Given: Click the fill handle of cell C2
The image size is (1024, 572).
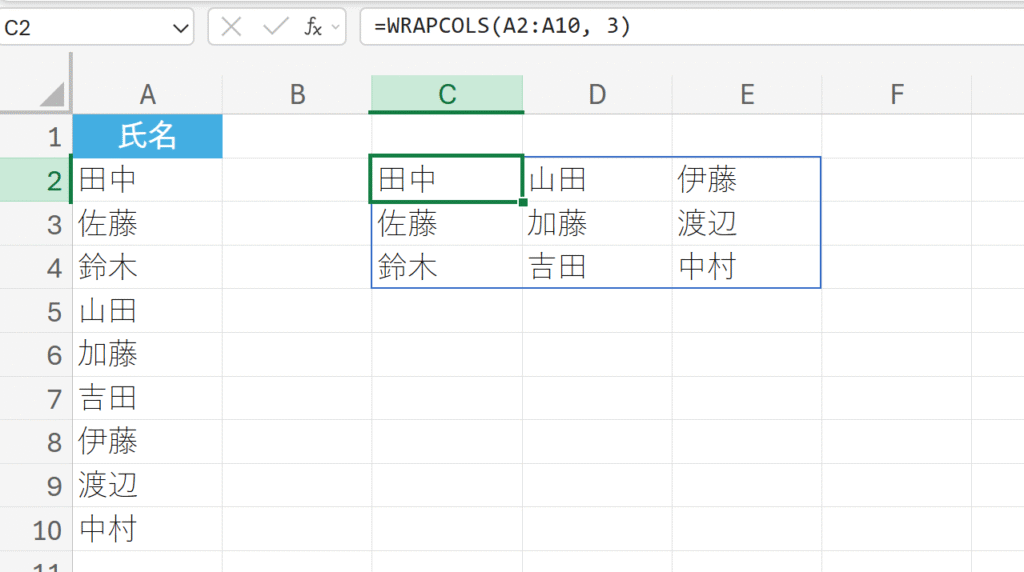Looking at the screenshot, I should point(522,201).
